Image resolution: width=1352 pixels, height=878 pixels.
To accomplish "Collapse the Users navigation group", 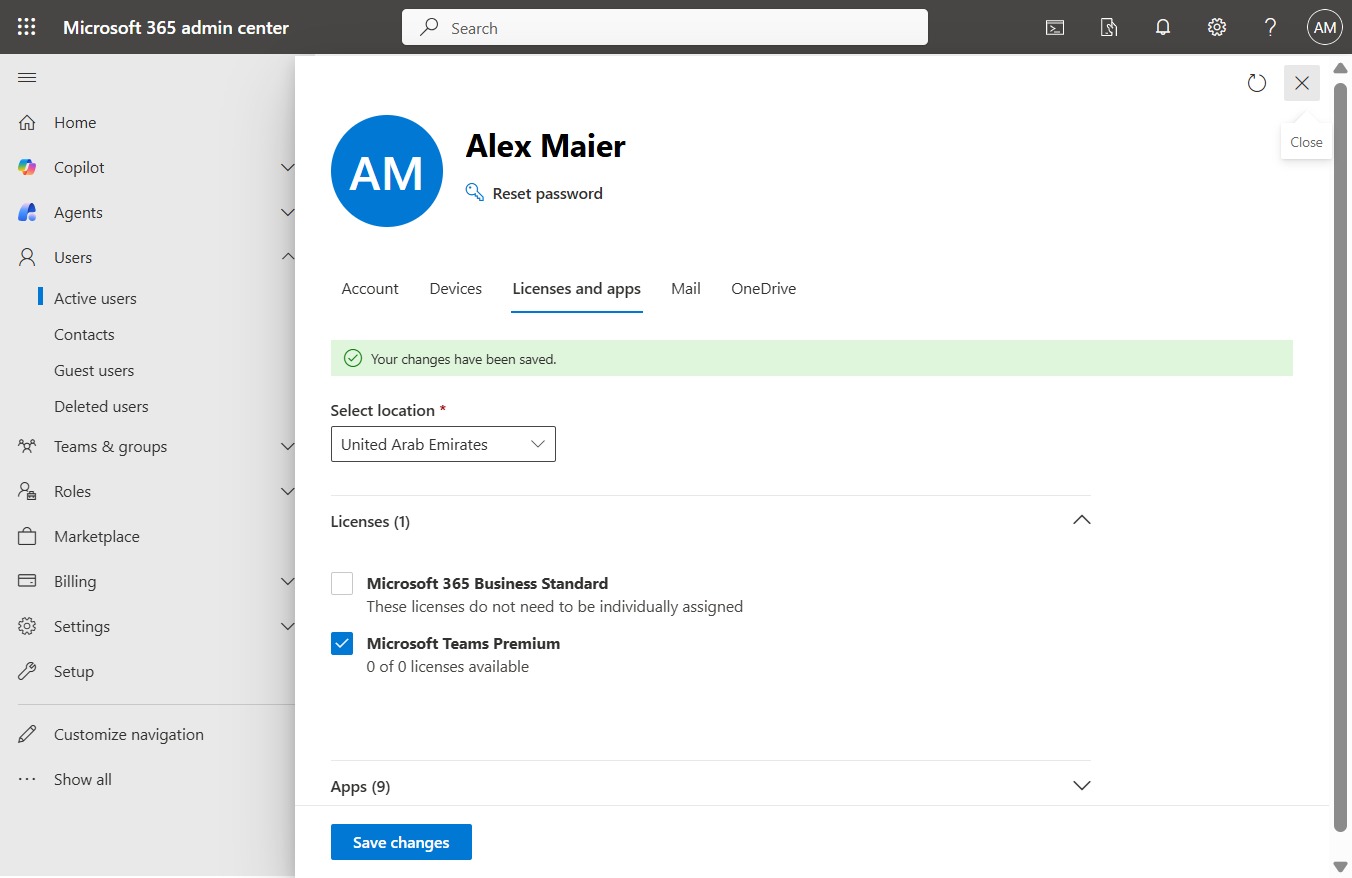I will 287,257.
